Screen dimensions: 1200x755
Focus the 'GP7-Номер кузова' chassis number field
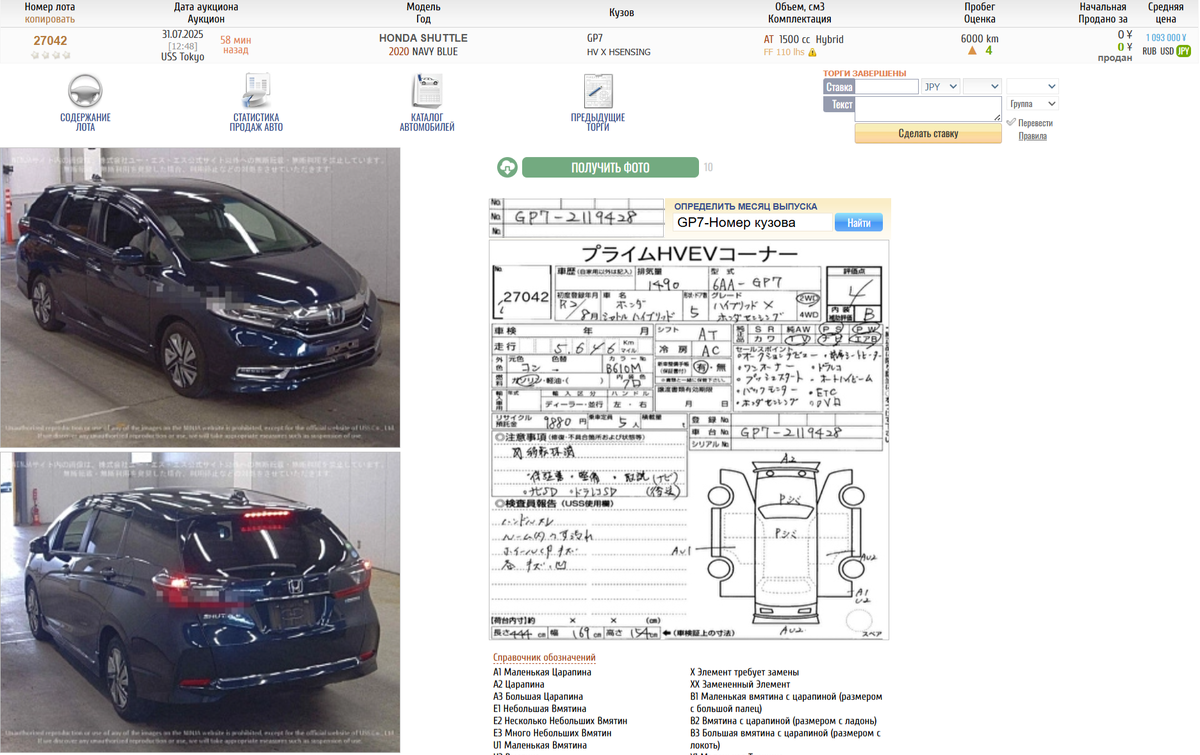tap(751, 222)
